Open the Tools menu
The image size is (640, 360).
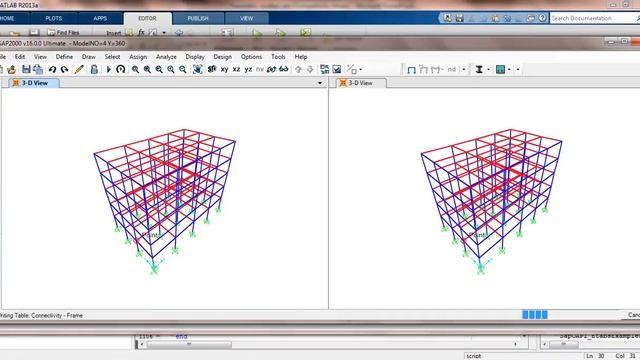278,57
